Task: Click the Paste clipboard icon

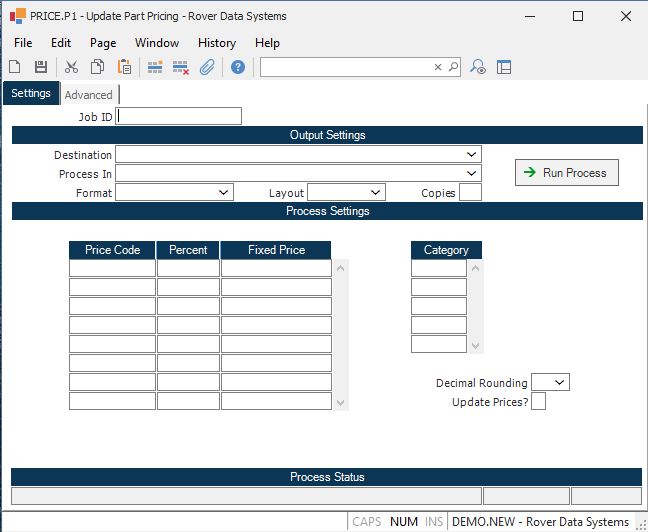Action: (124, 67)
